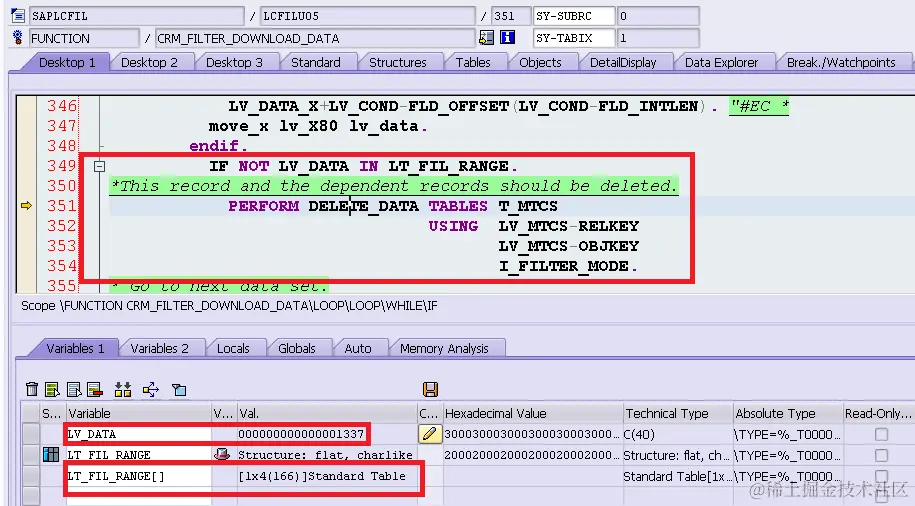The width and height of the screenshot is (915, 506).
Task: Click the C(40) technical type cell
Action: pos(677,434)
